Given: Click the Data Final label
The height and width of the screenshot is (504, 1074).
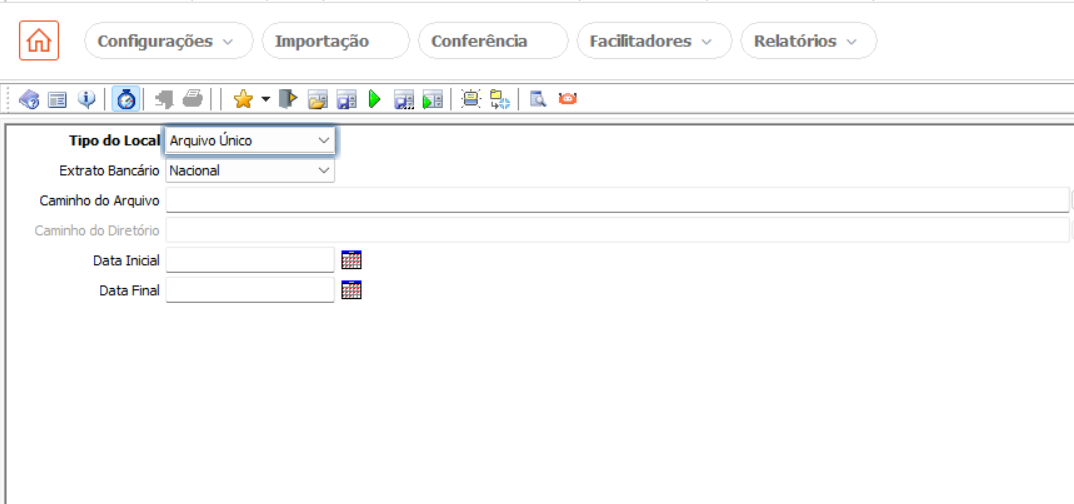Looking at the screenshot, I should [x=129, y=291].
